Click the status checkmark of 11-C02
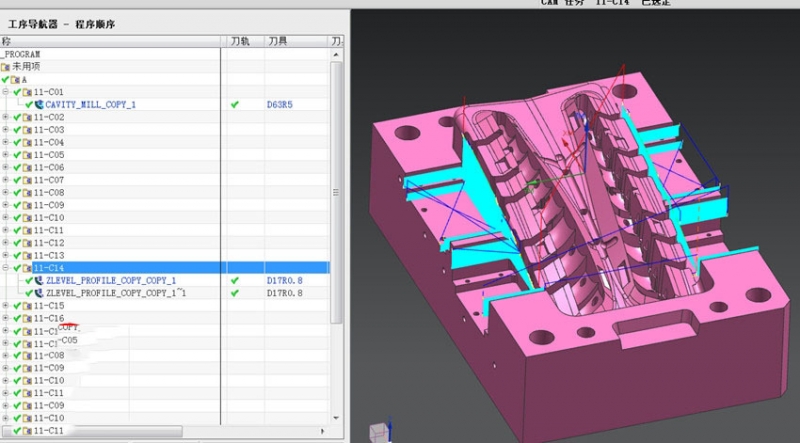Viewport: 800px width, 443px height. (x=17, y=117)
